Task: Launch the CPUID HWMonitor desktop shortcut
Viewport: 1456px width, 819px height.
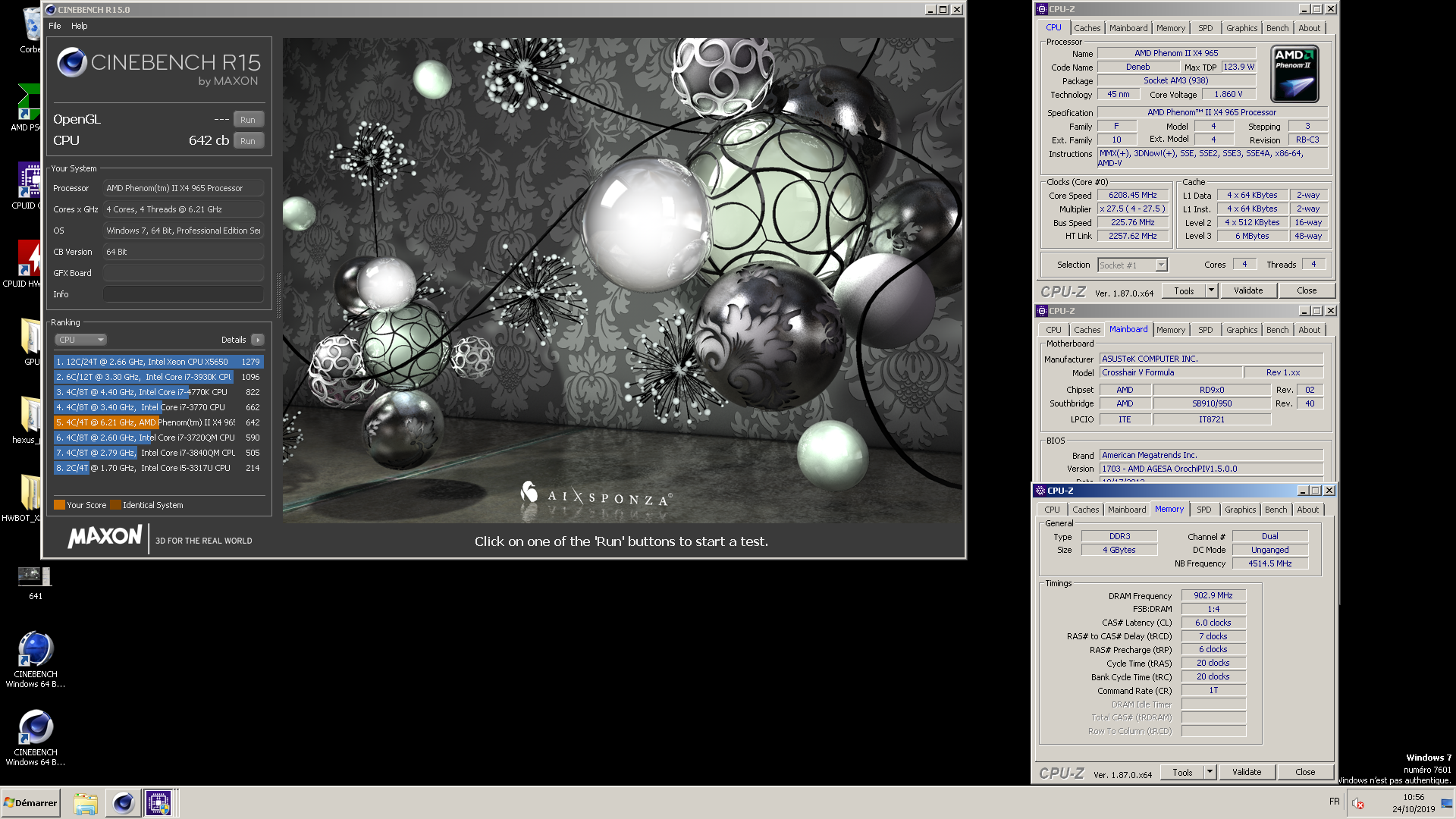Action: pos(29,259)
